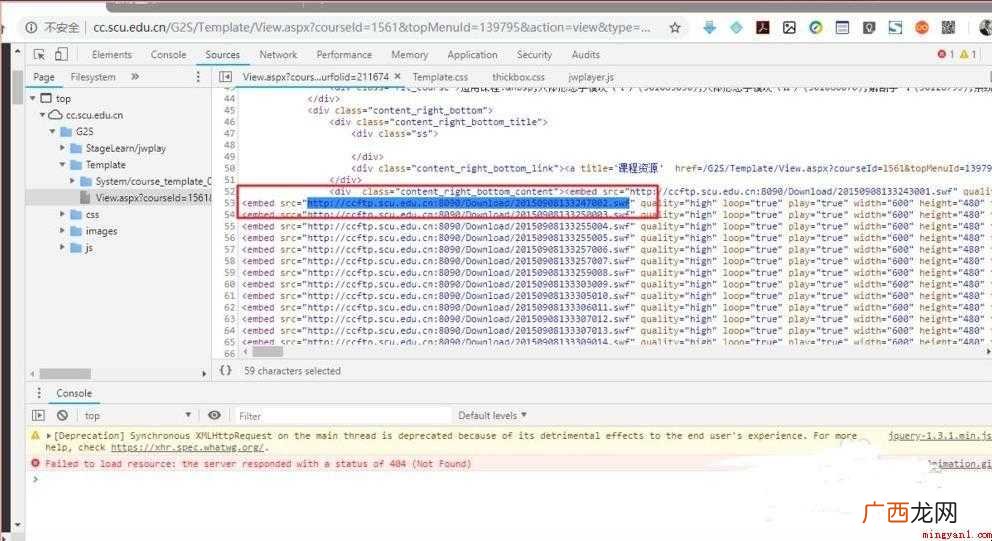The height and width of the screenshot is (541, 992).
Task: Show the console sidebar icon
Action: (x=39, y=416)
